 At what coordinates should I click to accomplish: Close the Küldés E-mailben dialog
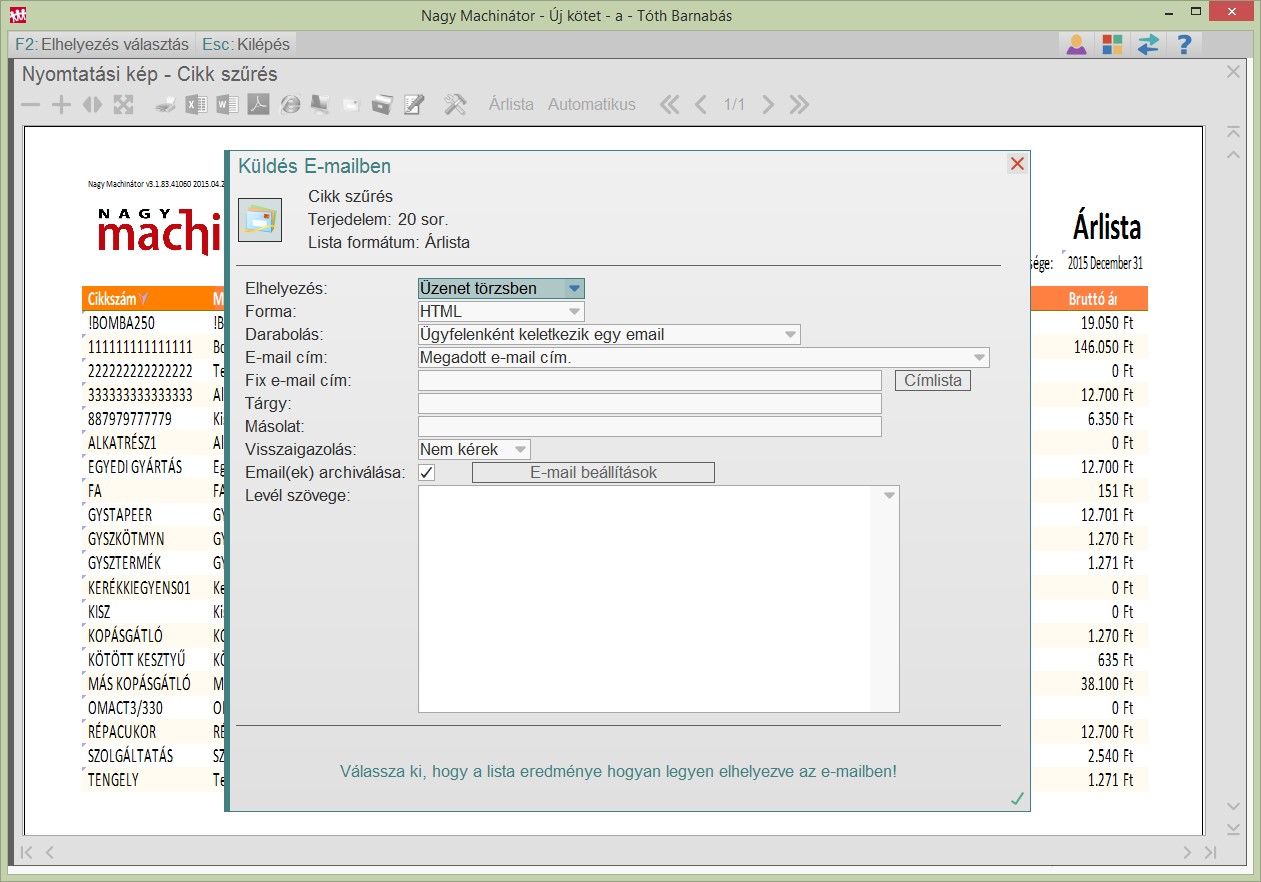click(x=1017, y=164)
